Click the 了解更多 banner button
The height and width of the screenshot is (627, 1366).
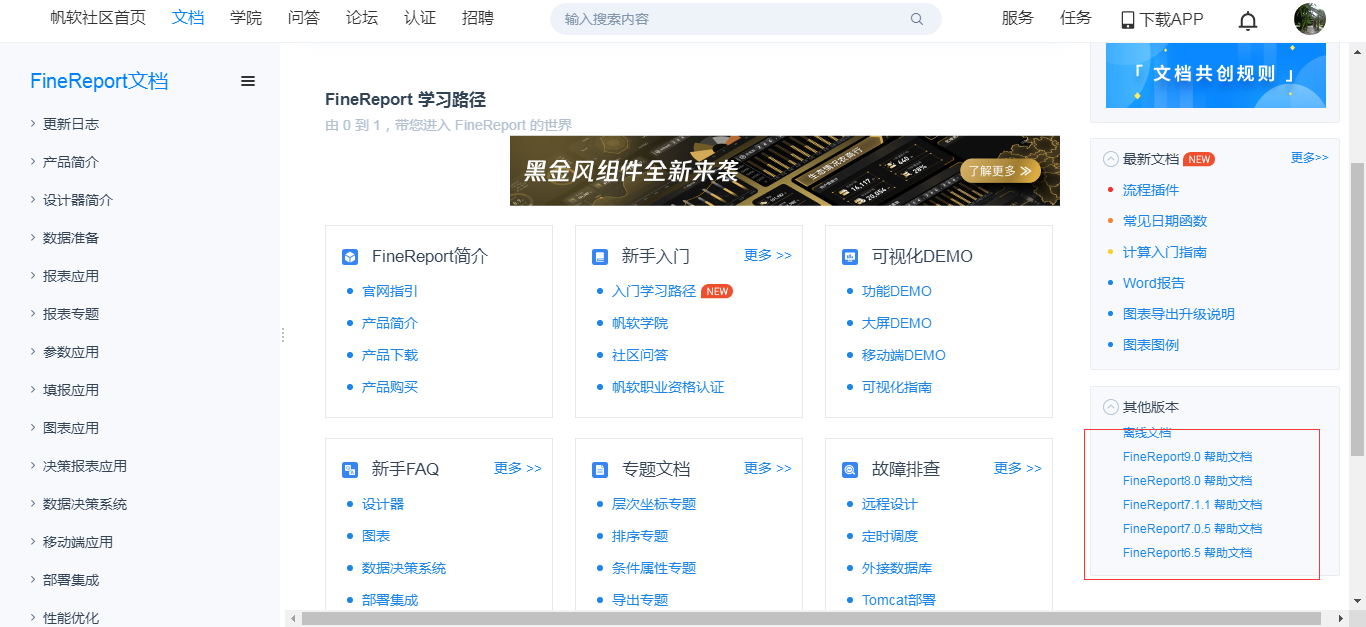(x=1000, y=171)
